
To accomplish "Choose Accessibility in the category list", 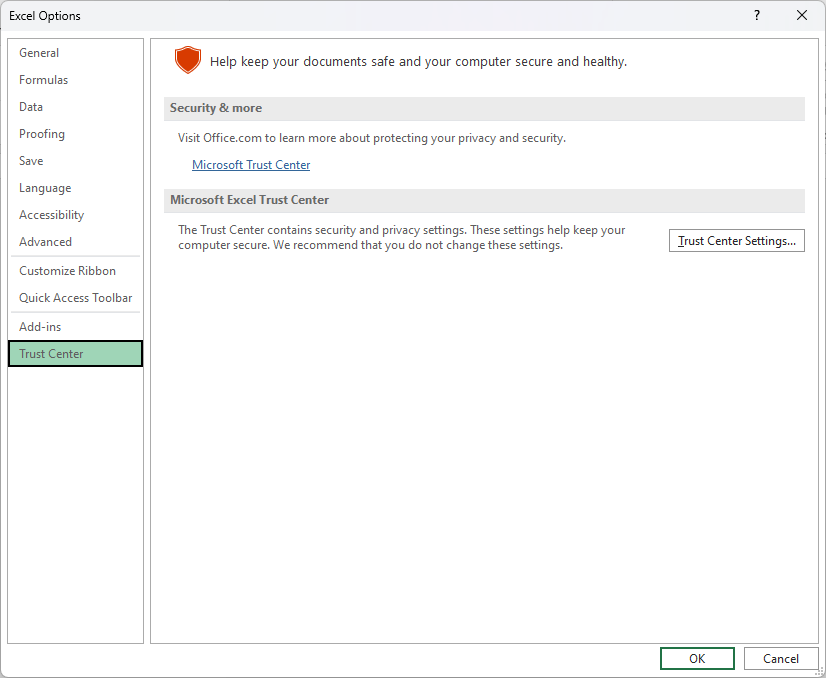I will tap(75, 215).
